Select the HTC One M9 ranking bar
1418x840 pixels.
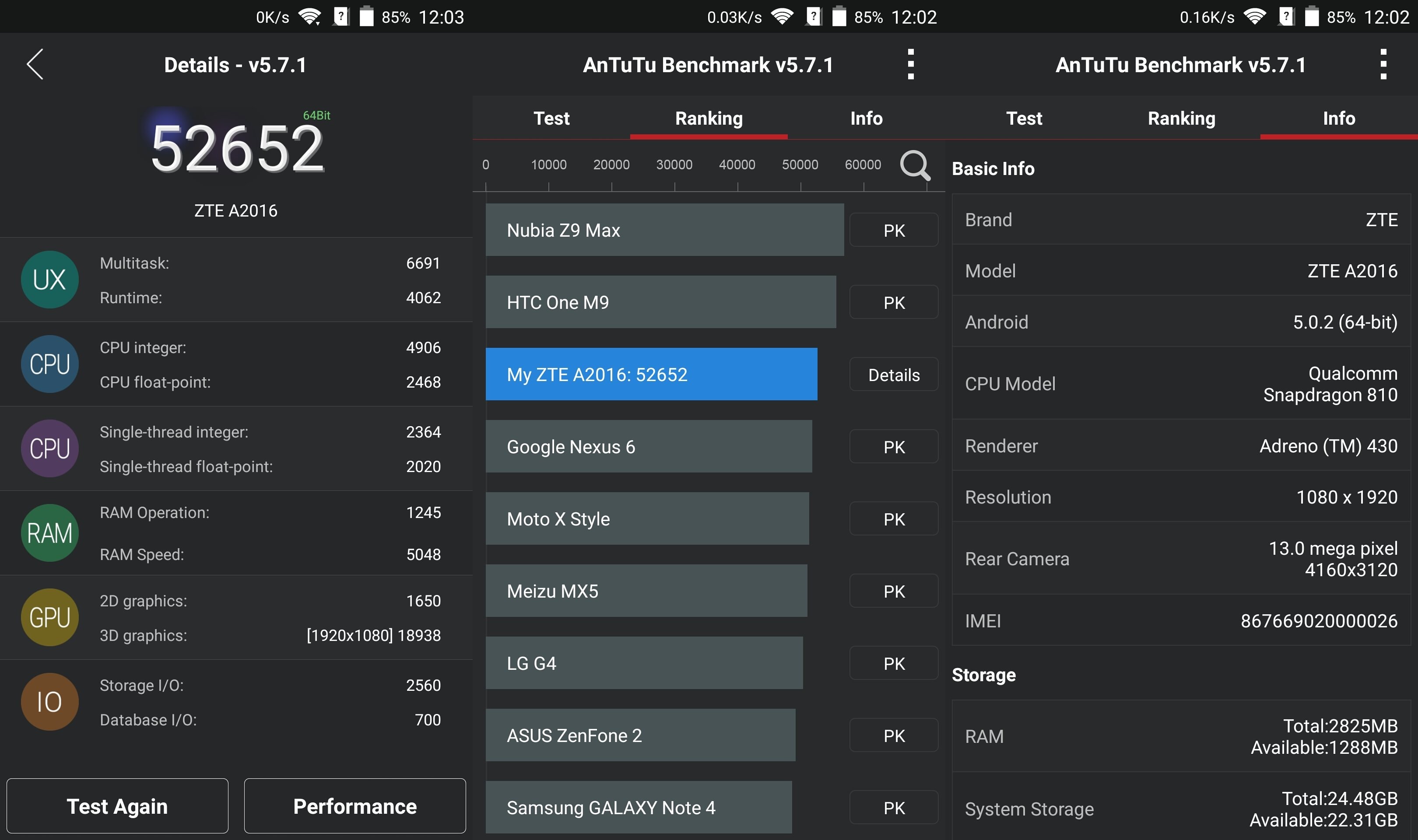click(660, 302)
